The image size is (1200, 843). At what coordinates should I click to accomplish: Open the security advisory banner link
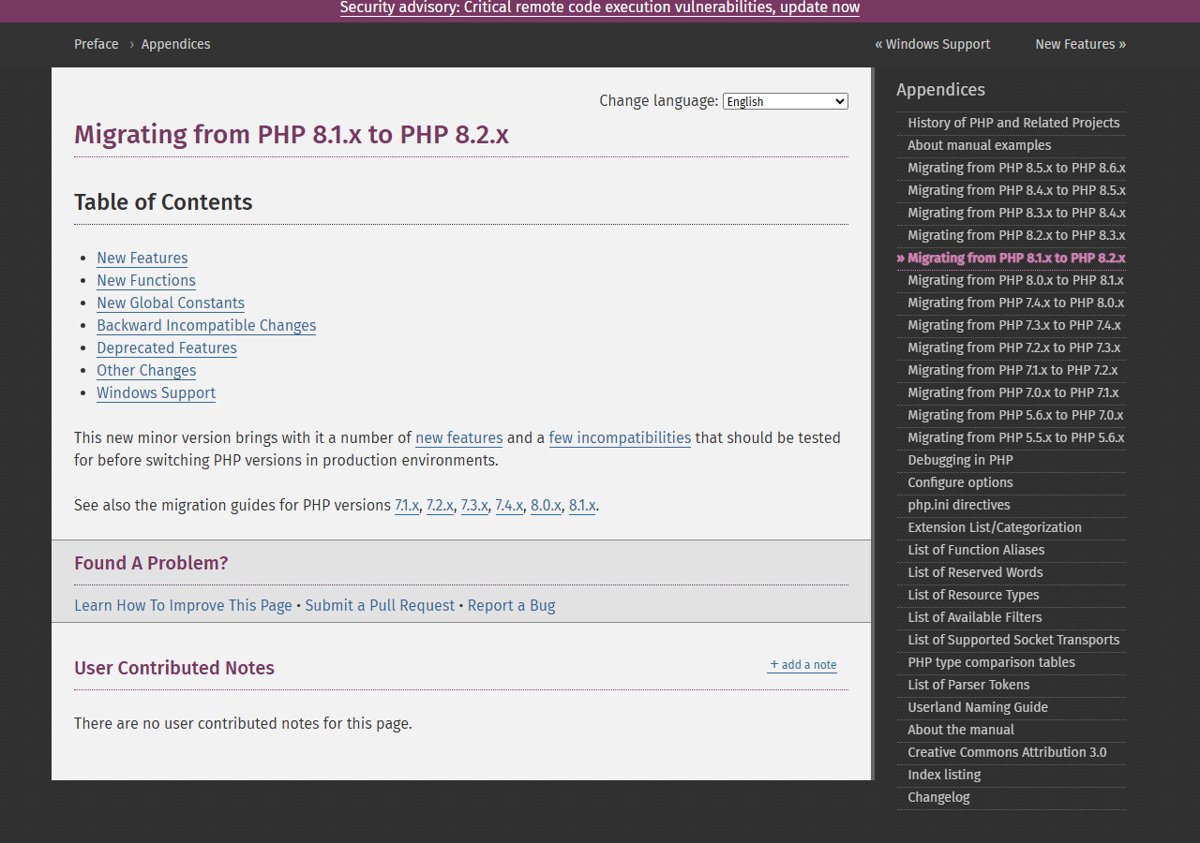(600, 8)
